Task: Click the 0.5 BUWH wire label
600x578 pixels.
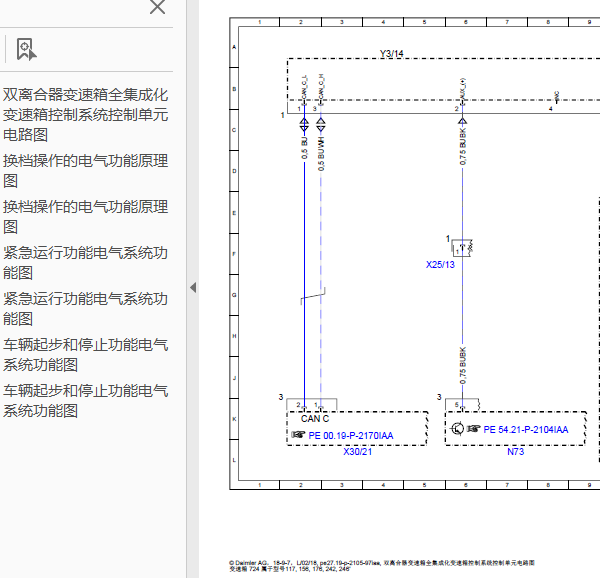Action: click(321, 154)
